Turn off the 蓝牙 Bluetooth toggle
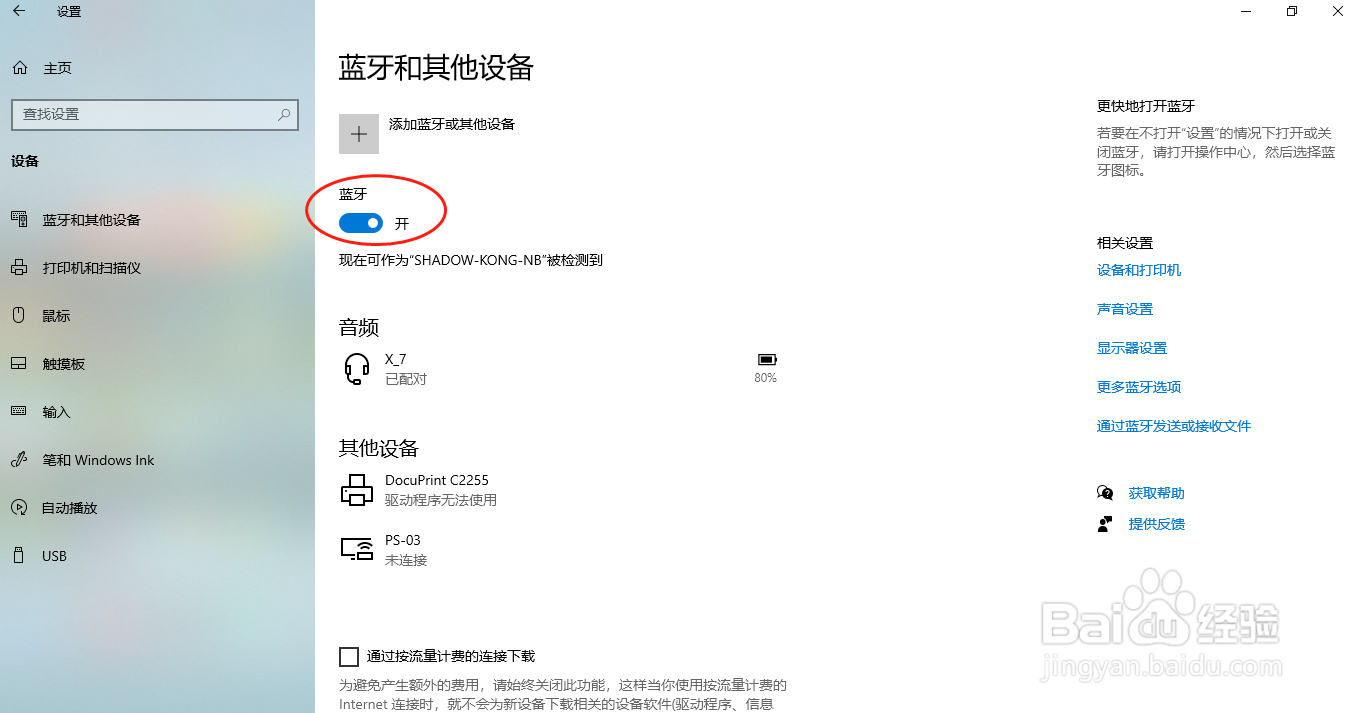 [361, 223]
